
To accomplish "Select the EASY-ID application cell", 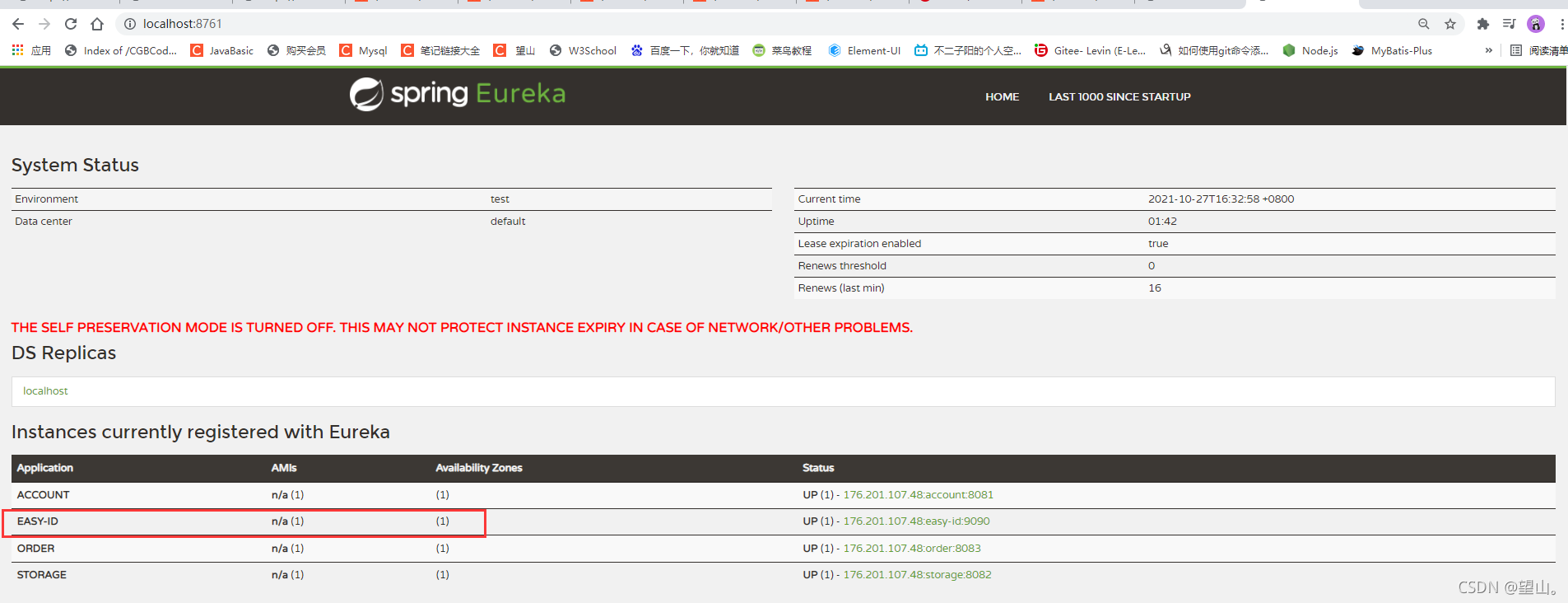I will tap(38, 521).
